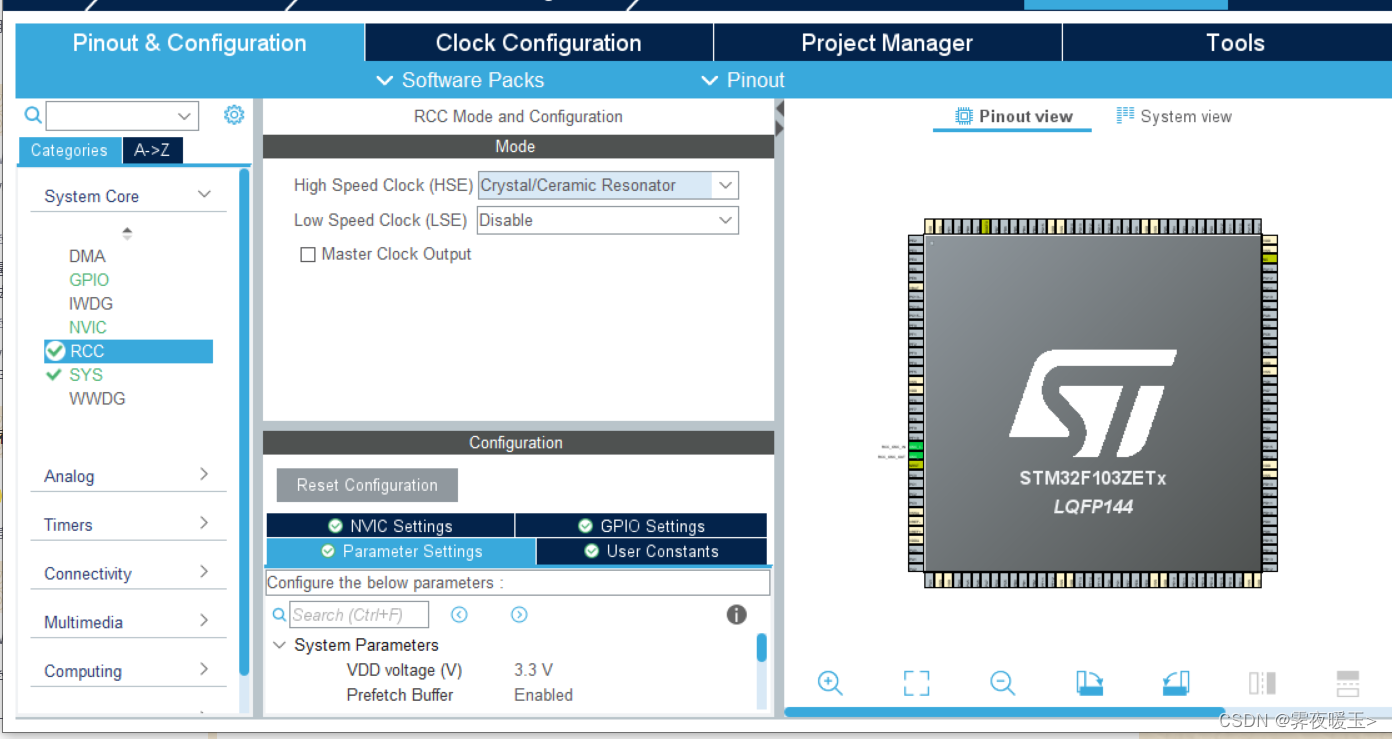Collapse the System Parameters group
1392x739 pixels.
click(280, 645)
